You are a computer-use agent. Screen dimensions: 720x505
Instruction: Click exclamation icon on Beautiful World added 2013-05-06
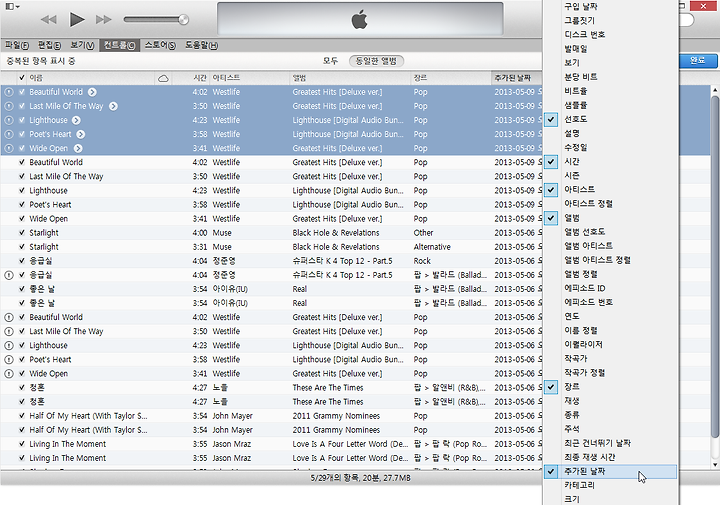9,317
